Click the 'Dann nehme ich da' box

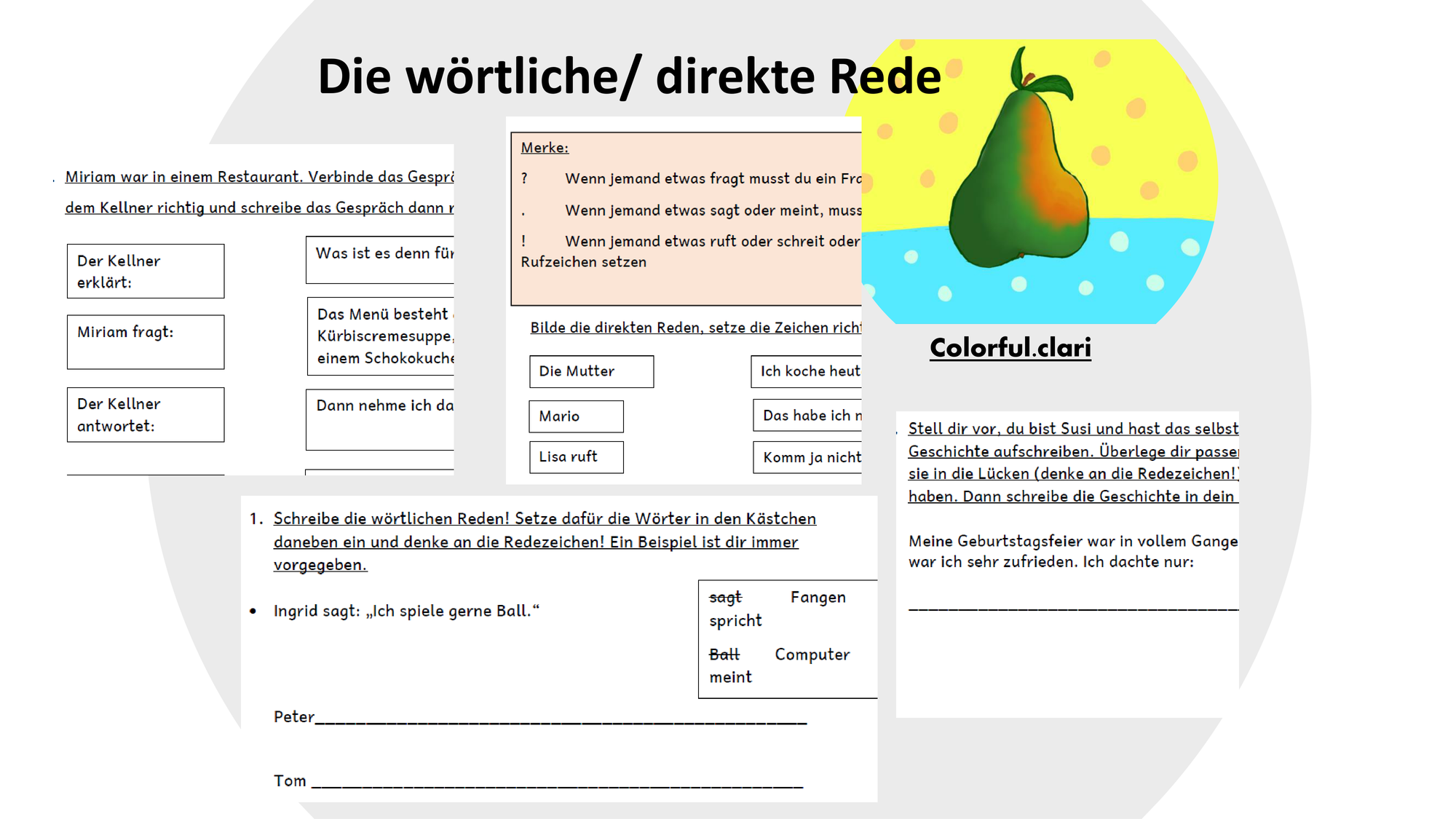pos(380,420)
